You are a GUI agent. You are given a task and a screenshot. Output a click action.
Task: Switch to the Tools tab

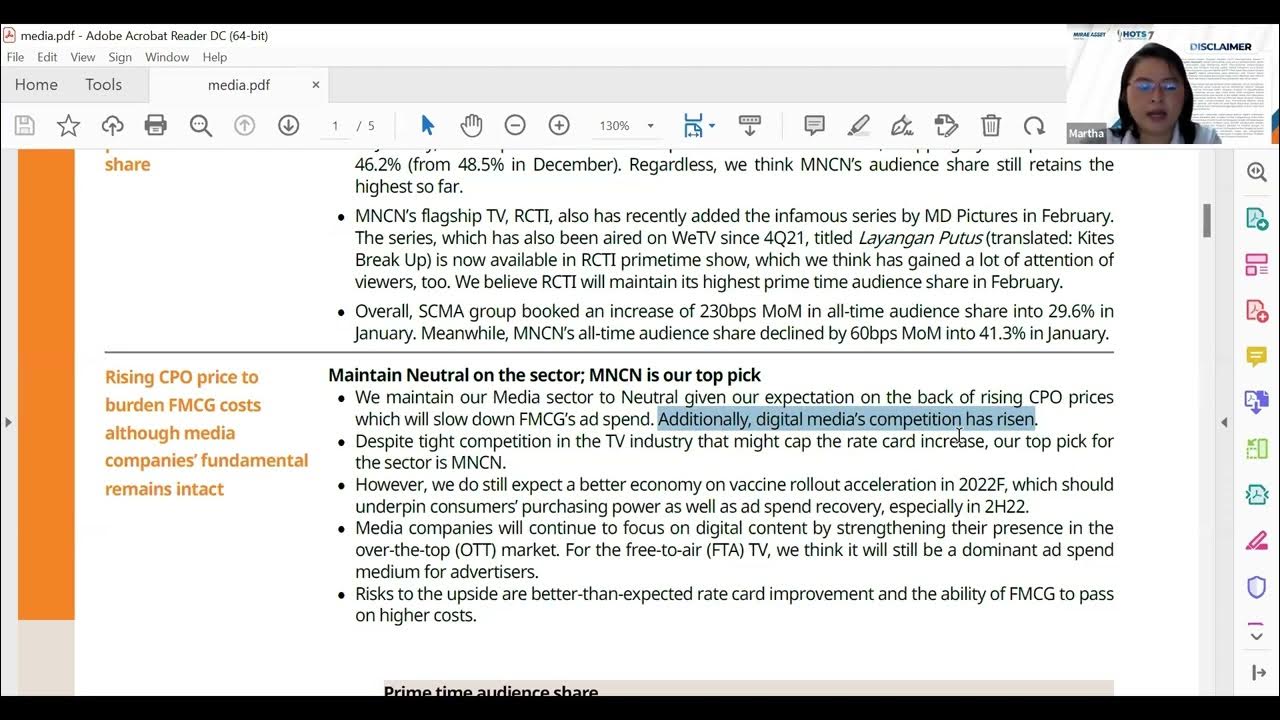click(103, 85)
